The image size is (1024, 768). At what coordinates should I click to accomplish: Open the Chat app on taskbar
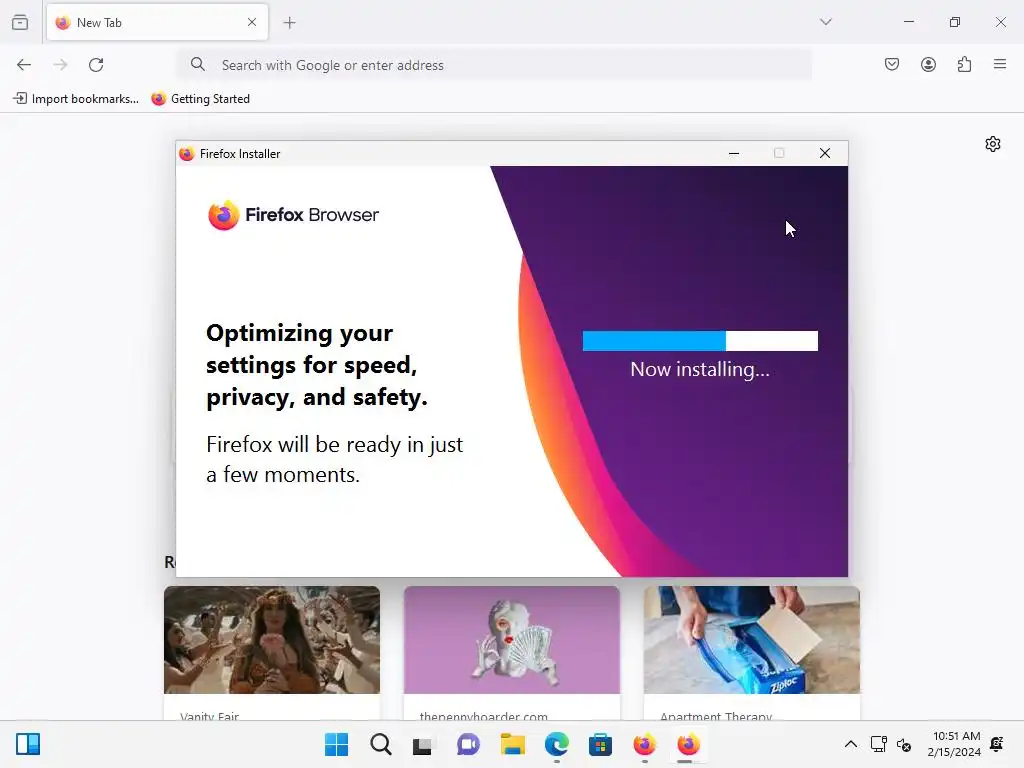pos(468,744)
